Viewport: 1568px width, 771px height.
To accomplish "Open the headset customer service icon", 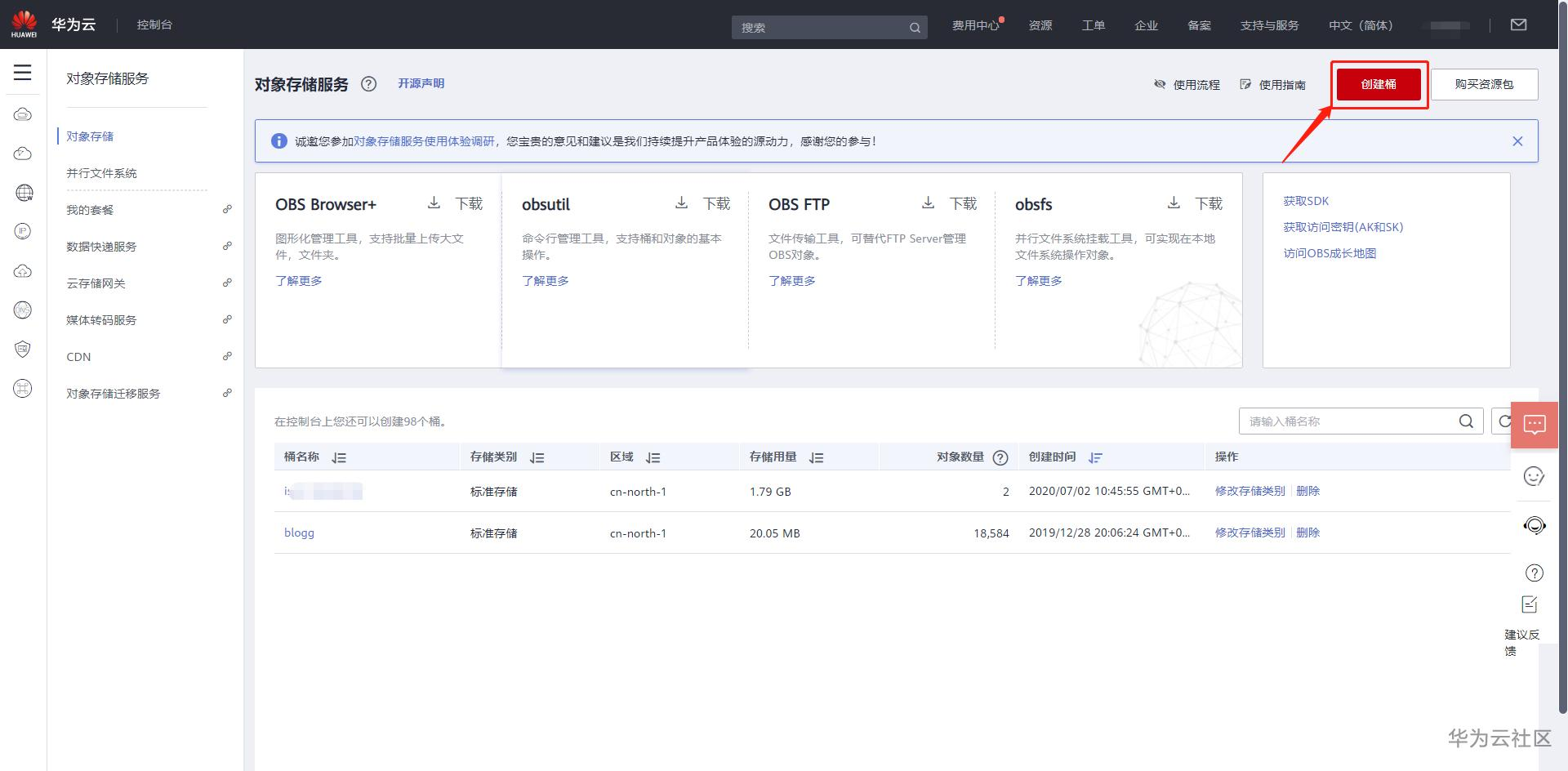I will (x=1535, y=525).
